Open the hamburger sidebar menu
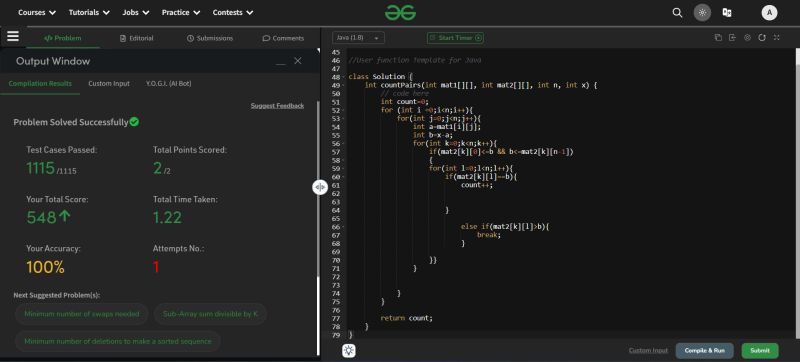This screenshot has width=800, height=362. pos(13,36)
